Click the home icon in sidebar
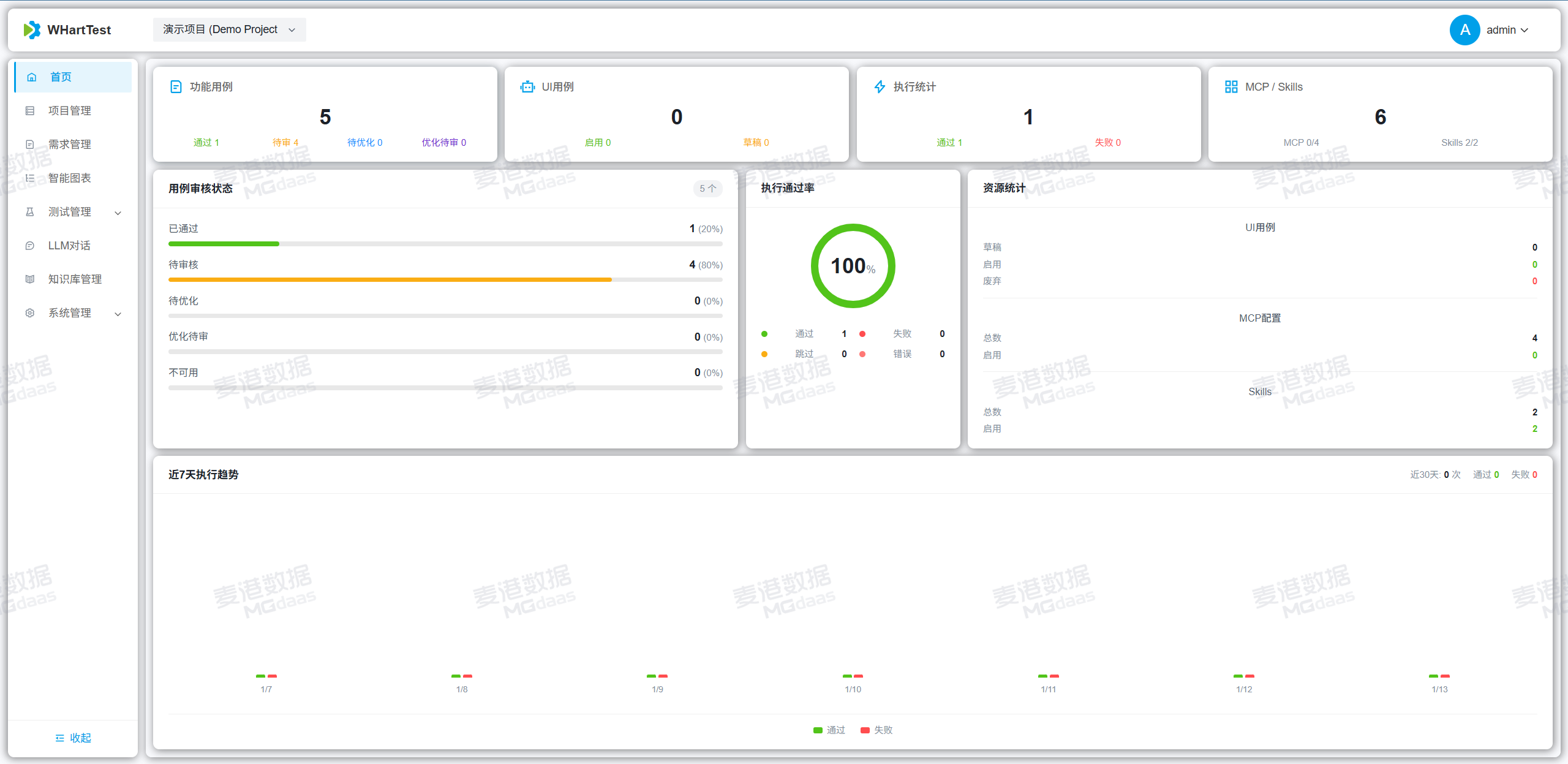 click(32, 77)
